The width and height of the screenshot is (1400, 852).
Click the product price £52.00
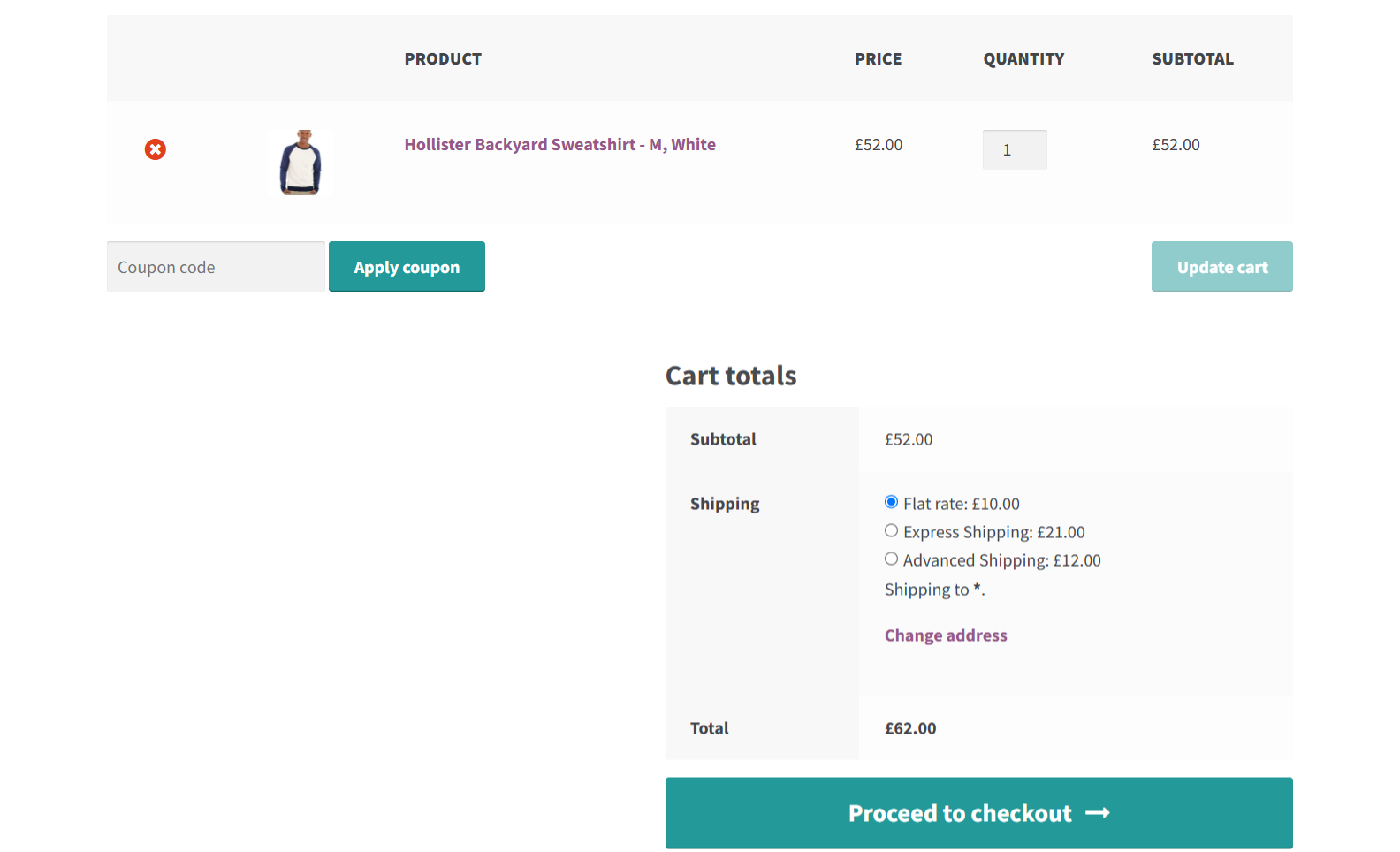pos(878,144)
